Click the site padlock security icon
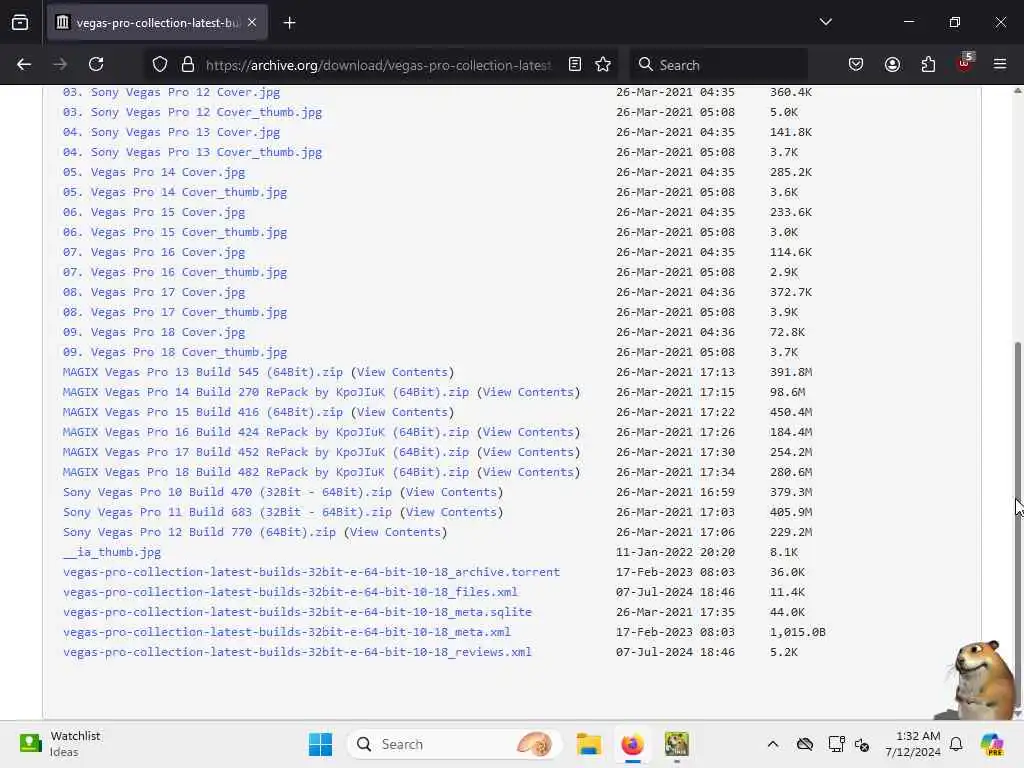The width and height of the screenshot is (1024, 768). 188,64
